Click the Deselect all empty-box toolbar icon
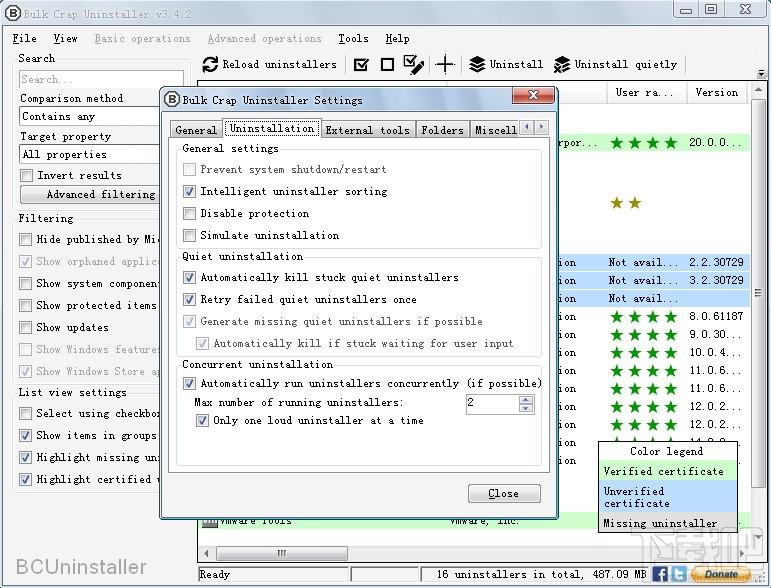 tap(387, 64)
